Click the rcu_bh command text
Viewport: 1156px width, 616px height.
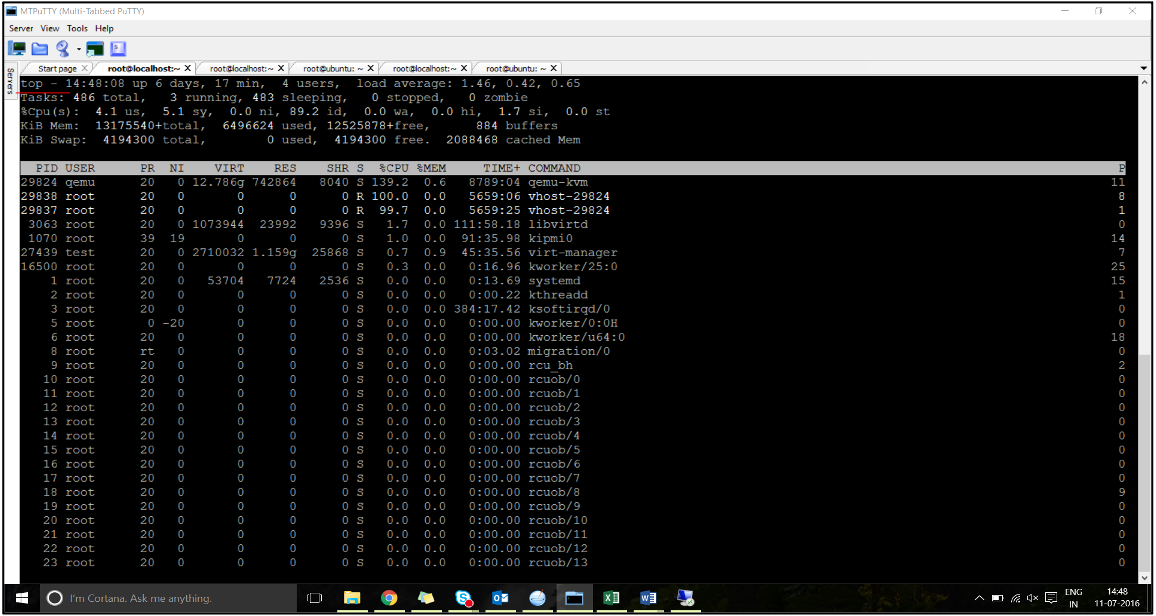tap(550, 365)
